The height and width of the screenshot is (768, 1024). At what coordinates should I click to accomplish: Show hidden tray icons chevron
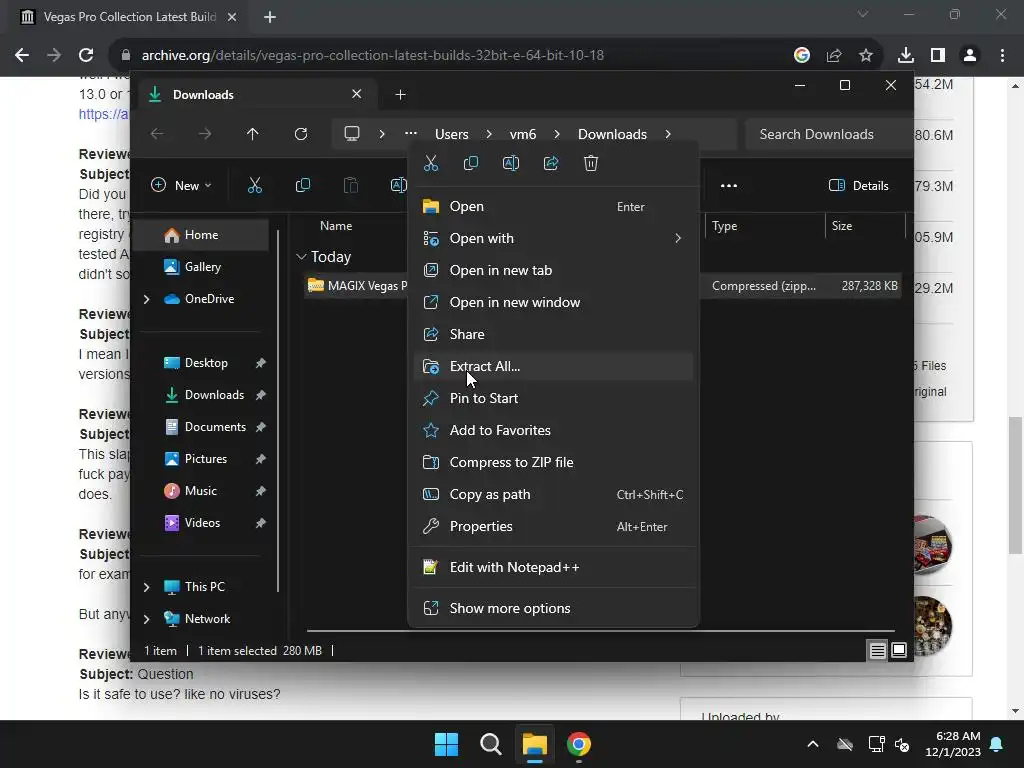click(813, 744)
